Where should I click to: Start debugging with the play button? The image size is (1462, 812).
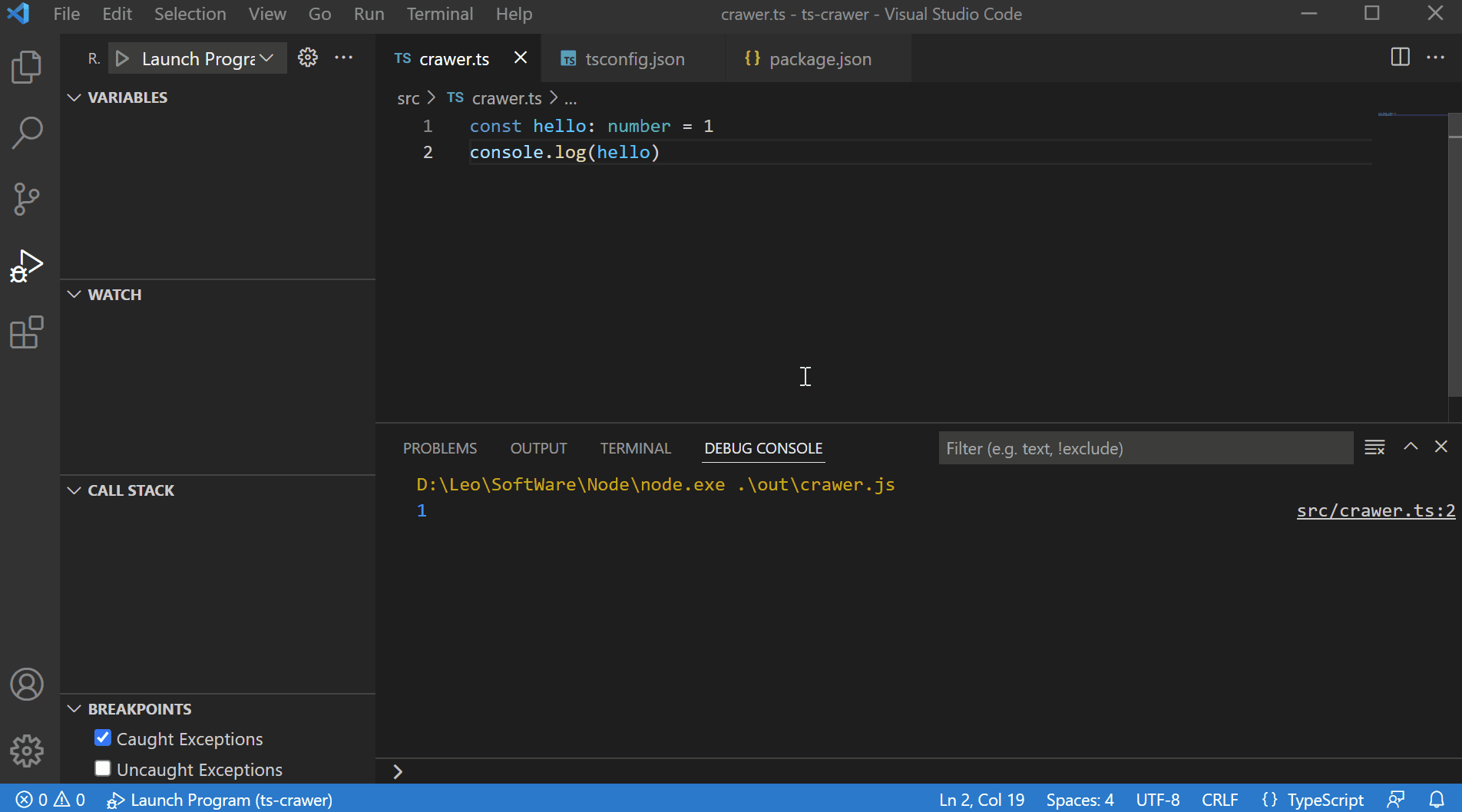point(122,58)
